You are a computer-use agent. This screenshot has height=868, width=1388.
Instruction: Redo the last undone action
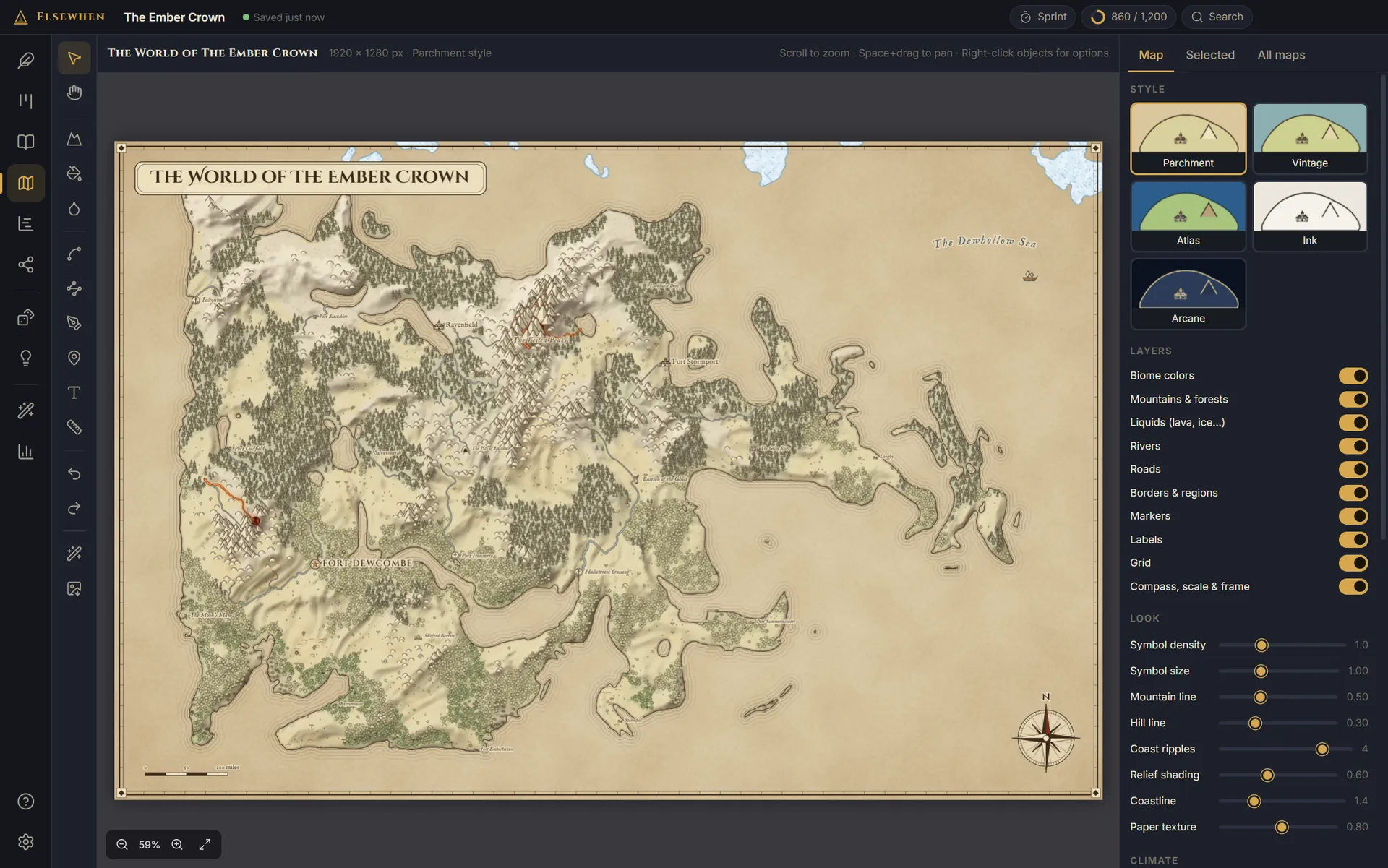pyautogui.click(x=74, y=508)
